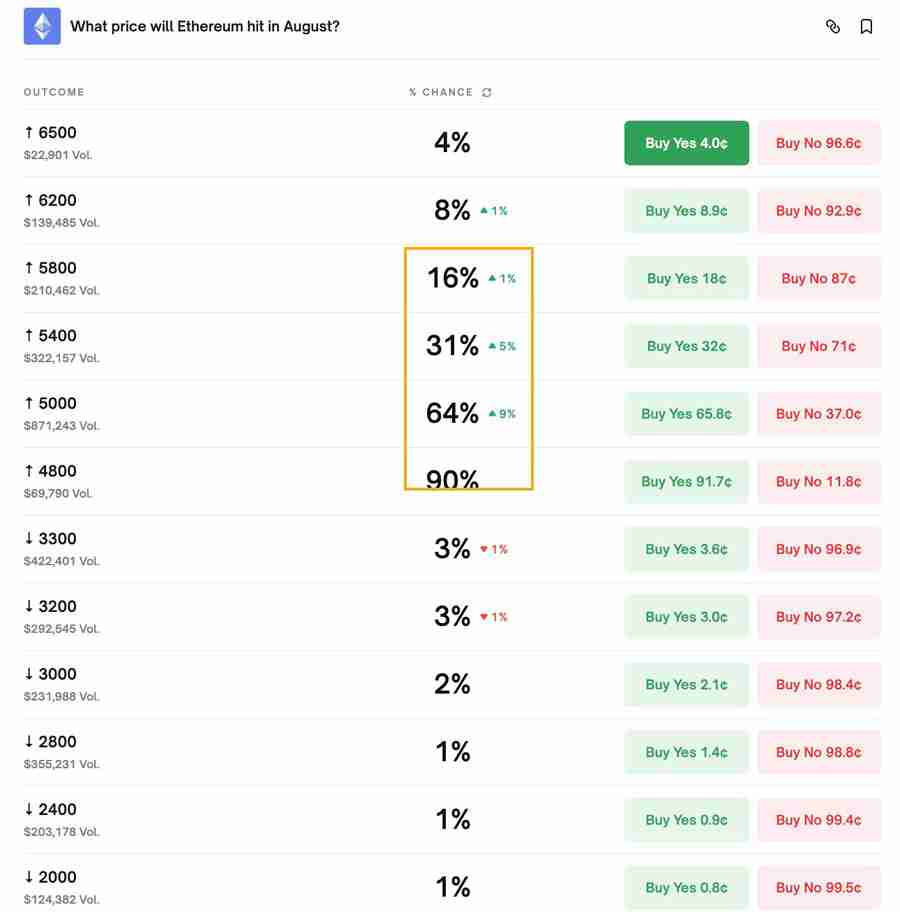The height and width of the screenshot is (912, 900).
Task: Copy the market link using the chain icon
Action: point(834,27)
